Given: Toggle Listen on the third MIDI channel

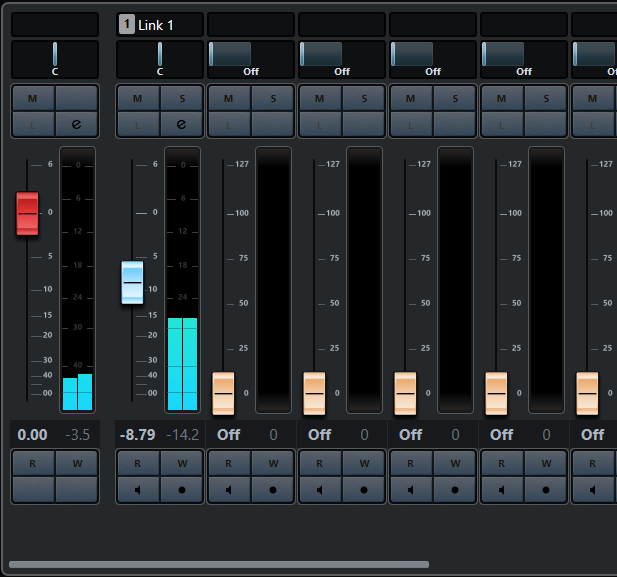Looking at the screenshot, I should [x=410, y=124].
